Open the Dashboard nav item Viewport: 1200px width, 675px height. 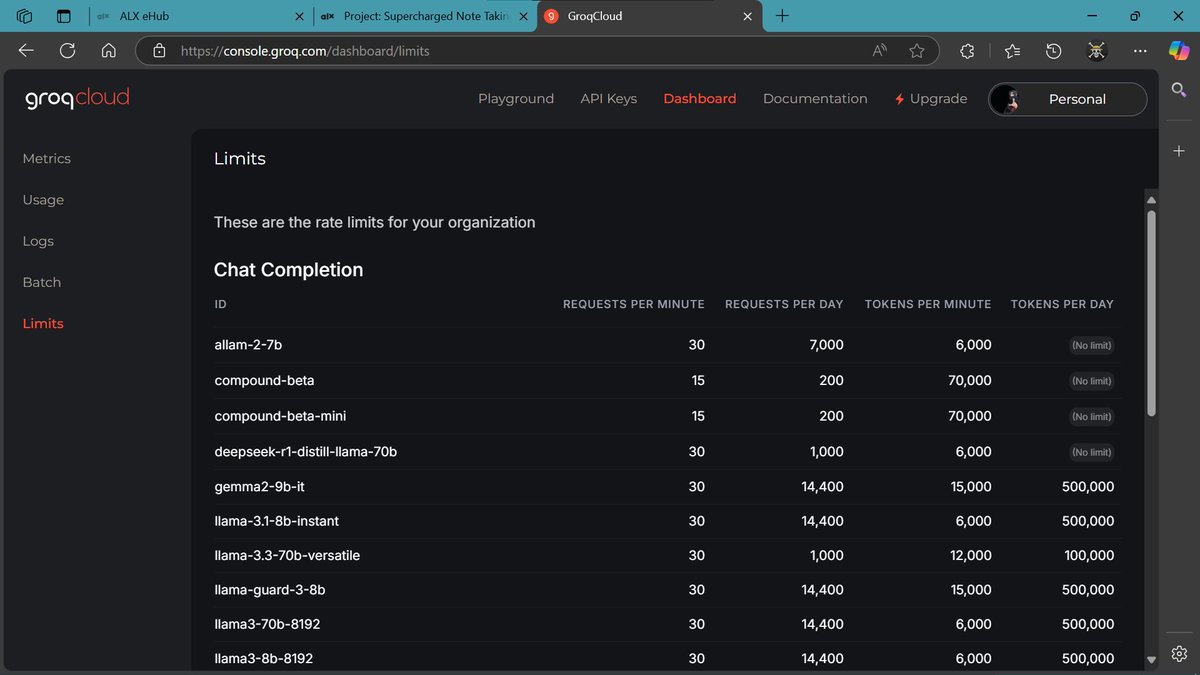[x=700, y=99]
